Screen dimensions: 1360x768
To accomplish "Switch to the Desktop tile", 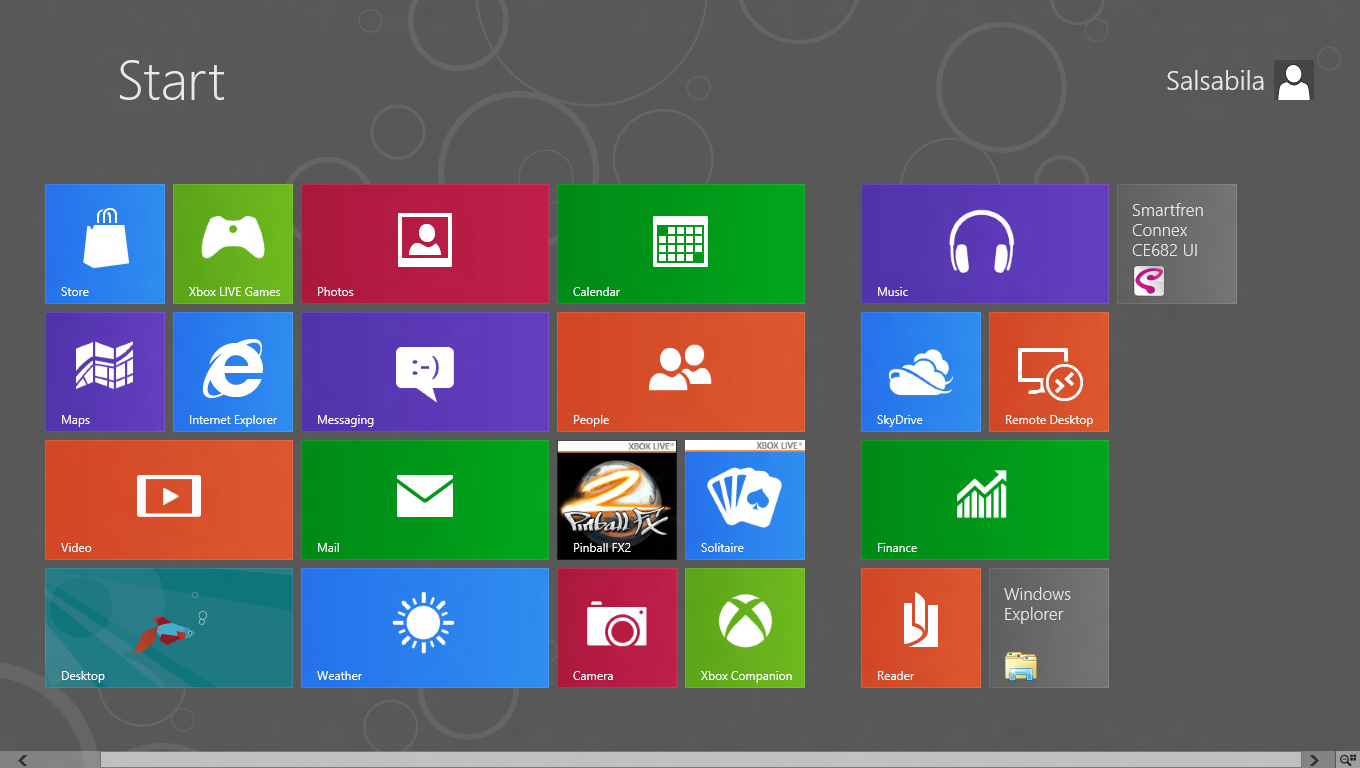I will [x=168, y=627].
